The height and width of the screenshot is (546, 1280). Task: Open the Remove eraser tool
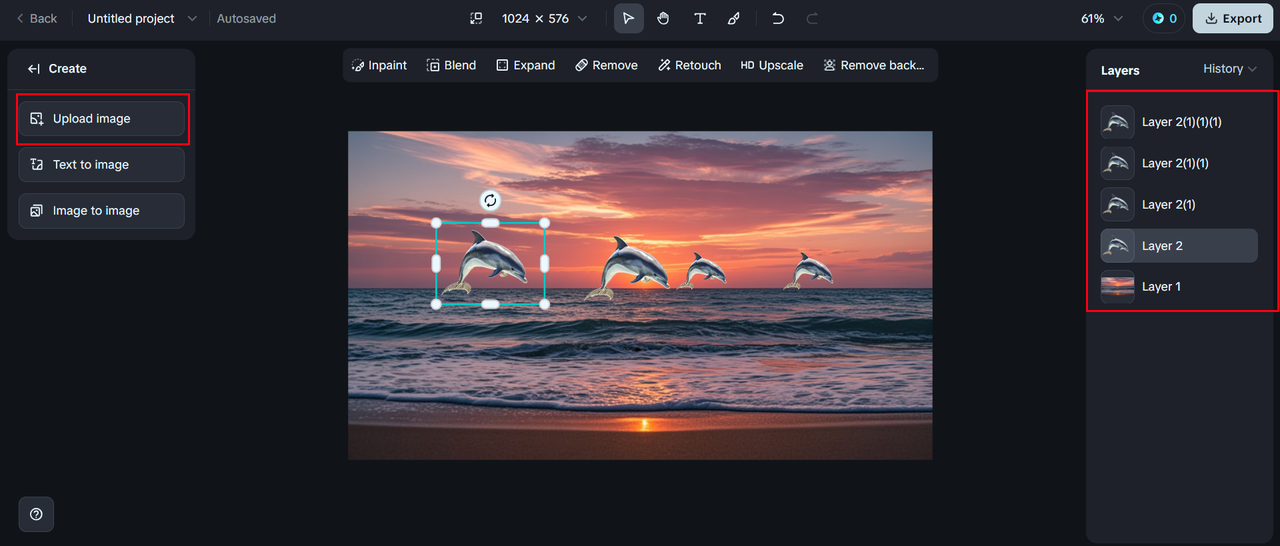pyautogui.click(x=606, y=65)
